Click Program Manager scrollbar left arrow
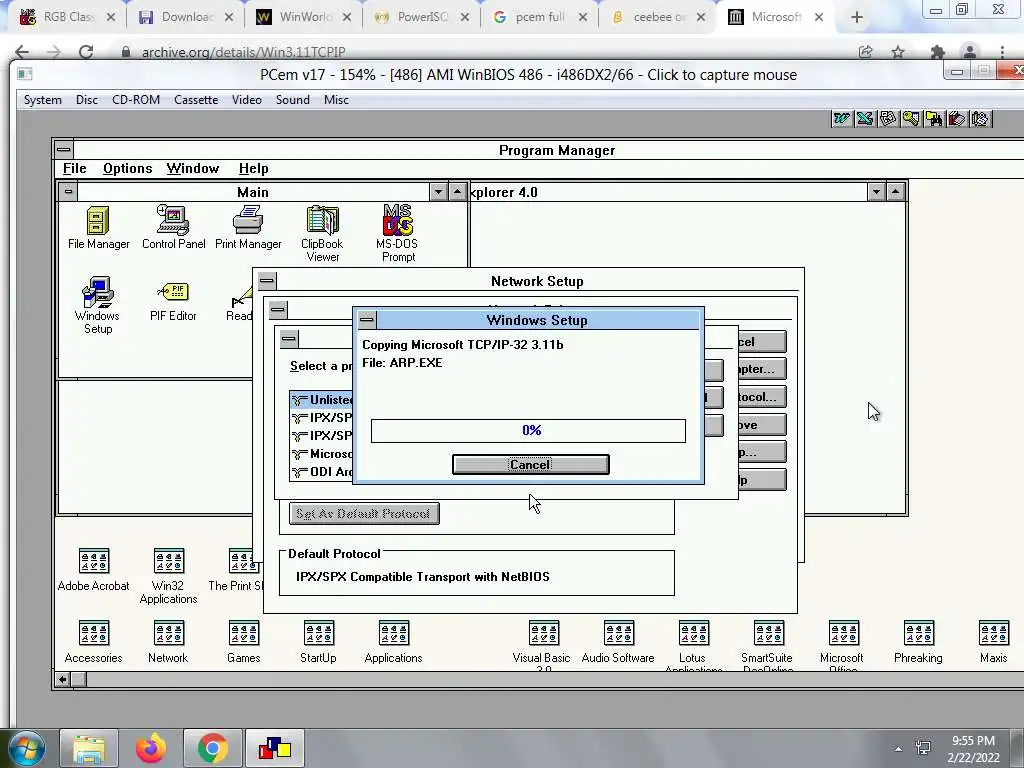 tap(62, 679)
